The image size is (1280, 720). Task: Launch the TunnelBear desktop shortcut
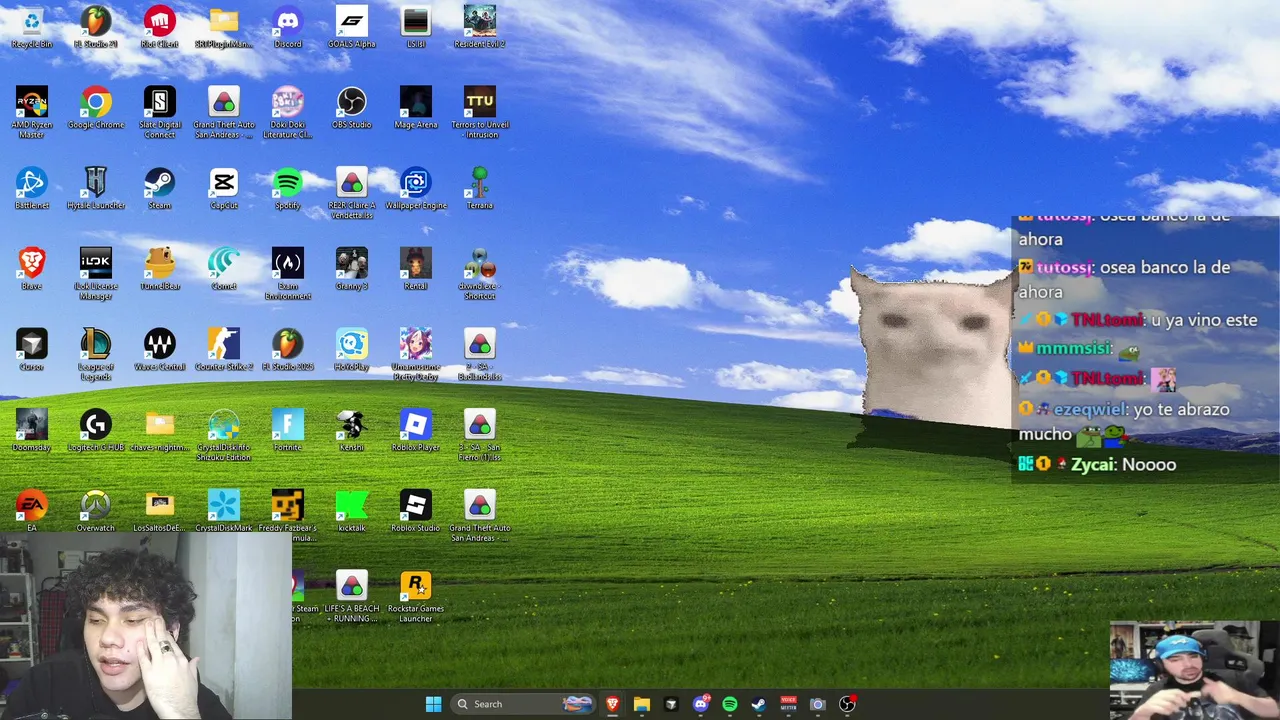(x=160, y=269)
